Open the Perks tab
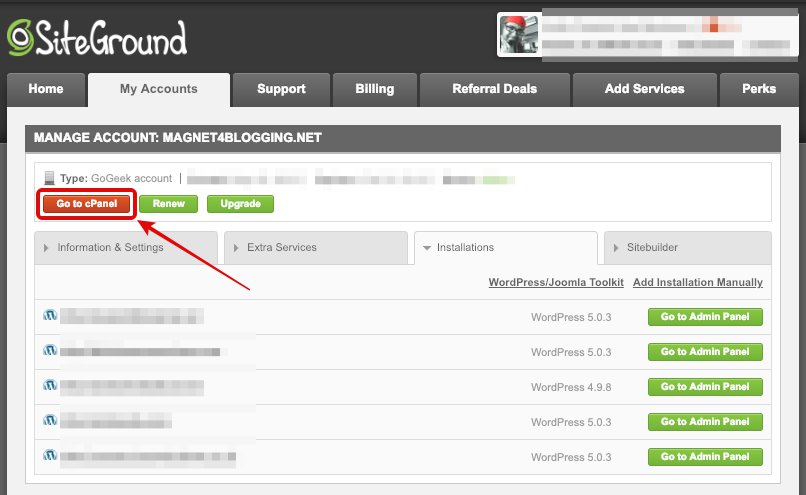This screenshot has height=495, width=806. click(759, 89)
